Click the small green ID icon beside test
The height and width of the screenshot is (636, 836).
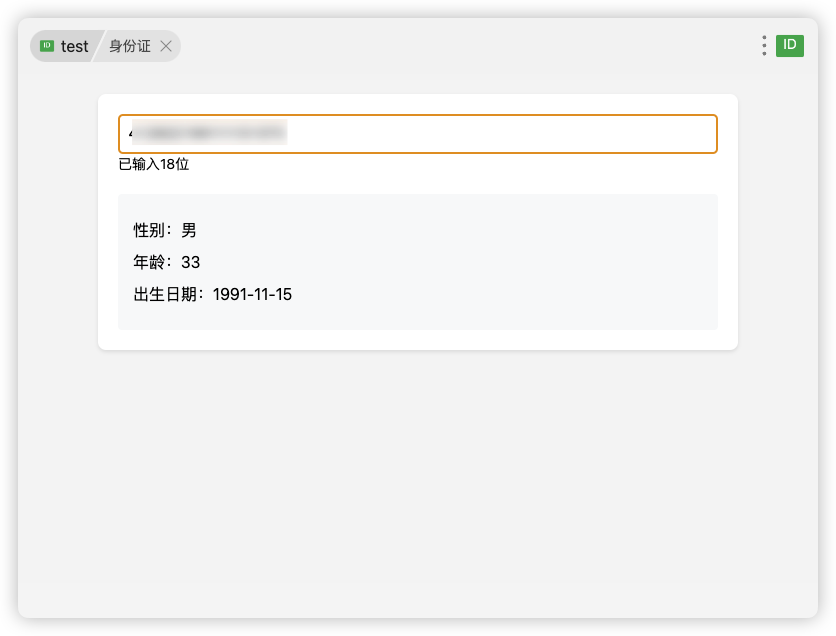click(x=47, y=46)
